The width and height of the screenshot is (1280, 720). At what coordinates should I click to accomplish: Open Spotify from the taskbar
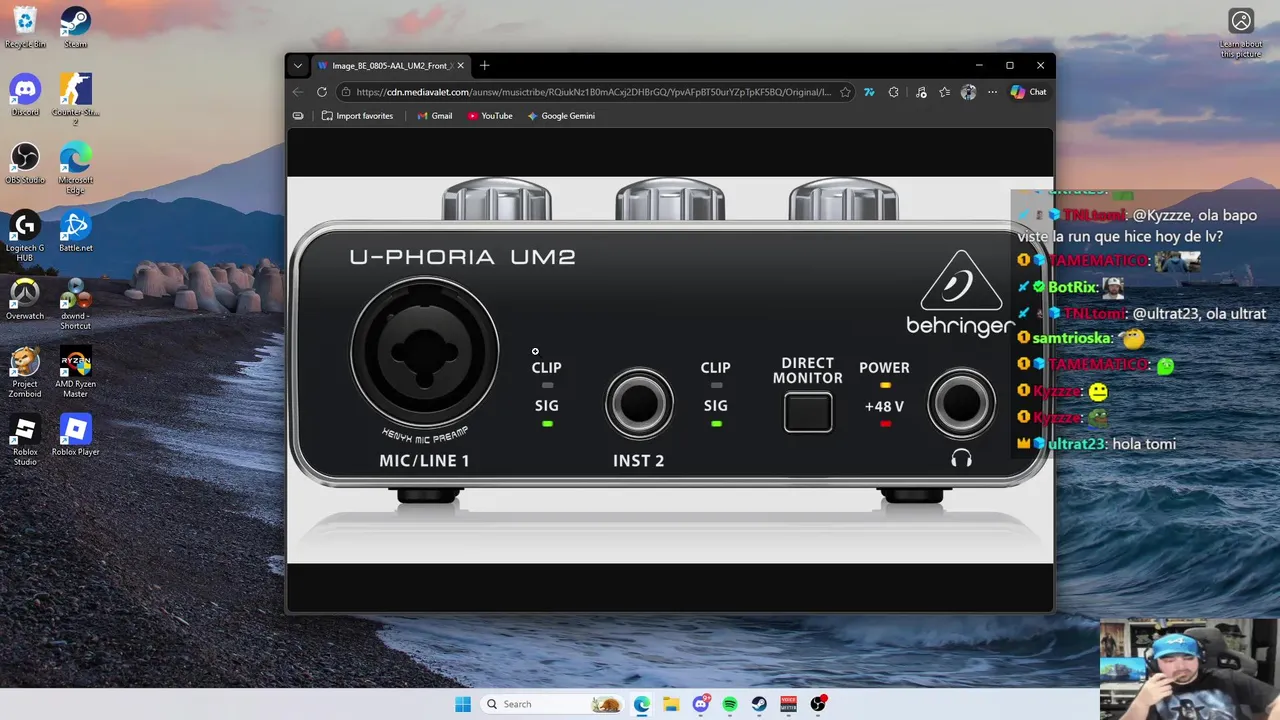point(730,704)
